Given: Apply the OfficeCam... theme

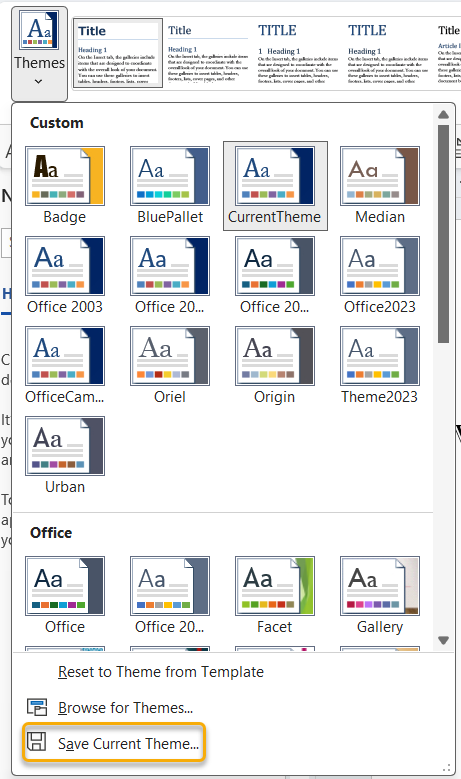Looking at the screenshot, I should pos(65,366).
